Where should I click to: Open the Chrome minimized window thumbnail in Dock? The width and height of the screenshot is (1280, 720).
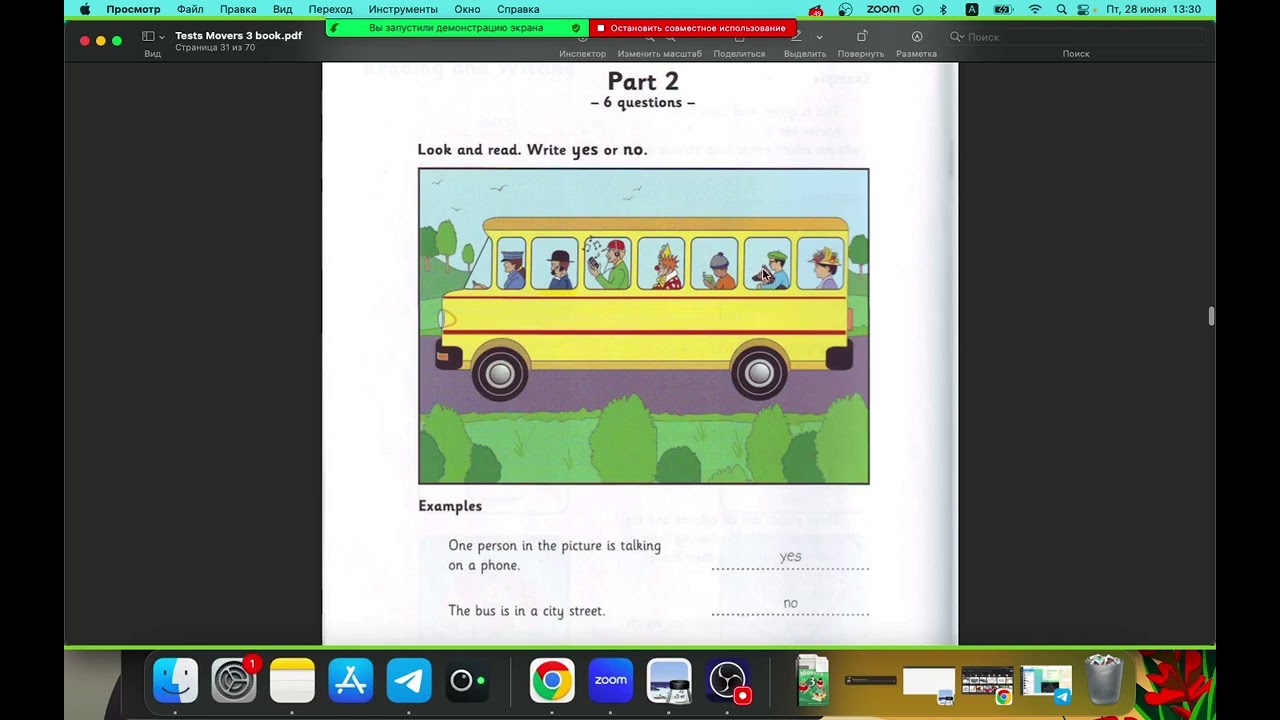[x=988, y=683]
